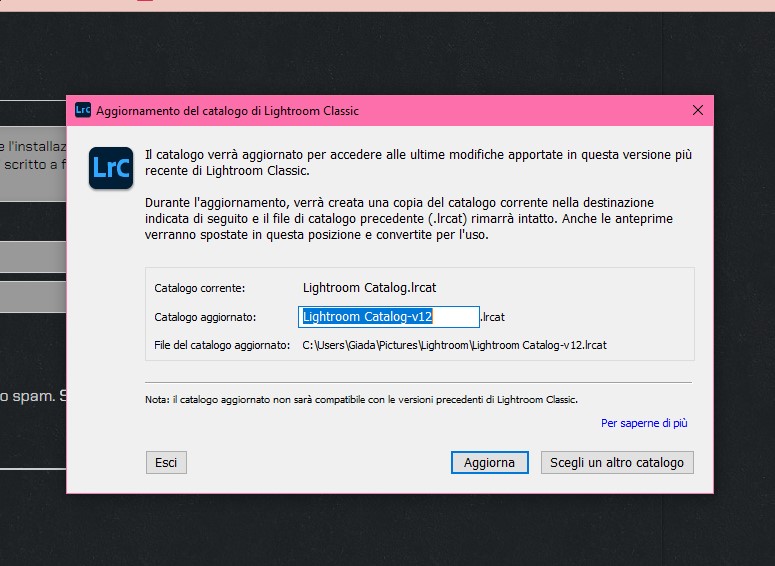Select the 'Lightroom Catalog.lrcat' current catalog text
Screen dimensions: 775x566
point(369,288)
